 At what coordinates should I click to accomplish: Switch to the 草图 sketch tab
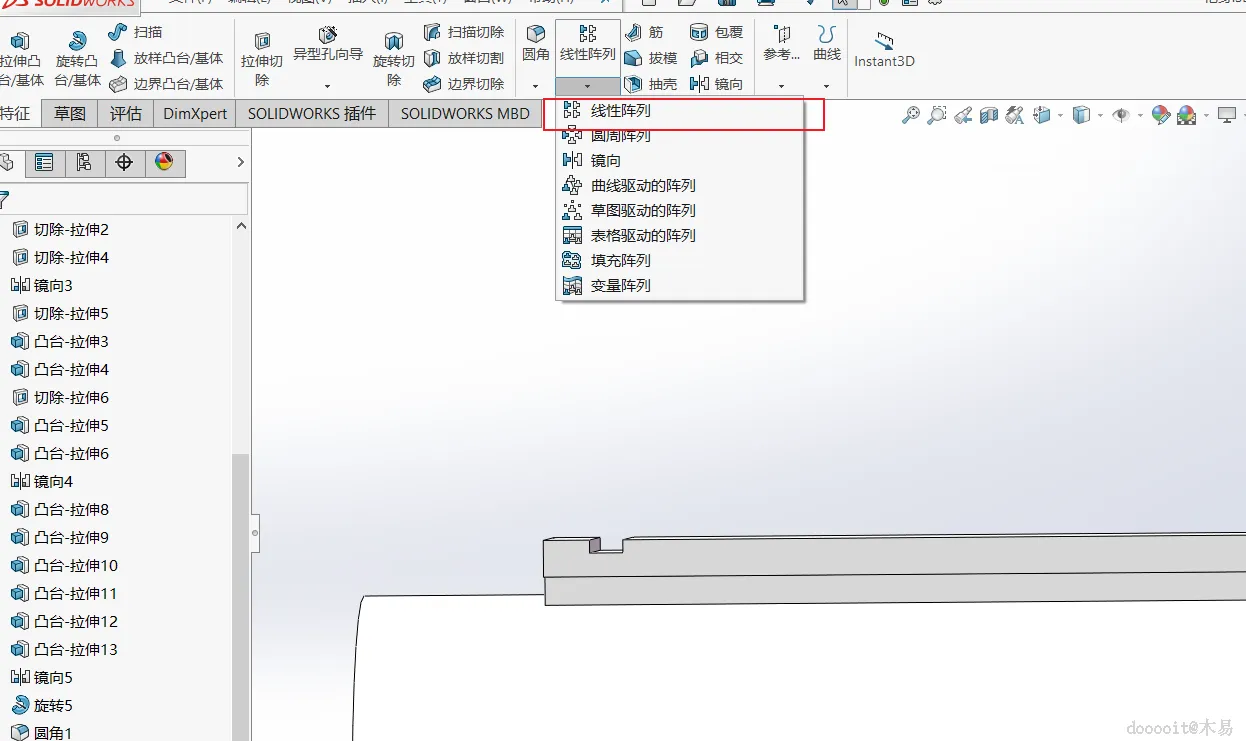[x=70, y=113]
